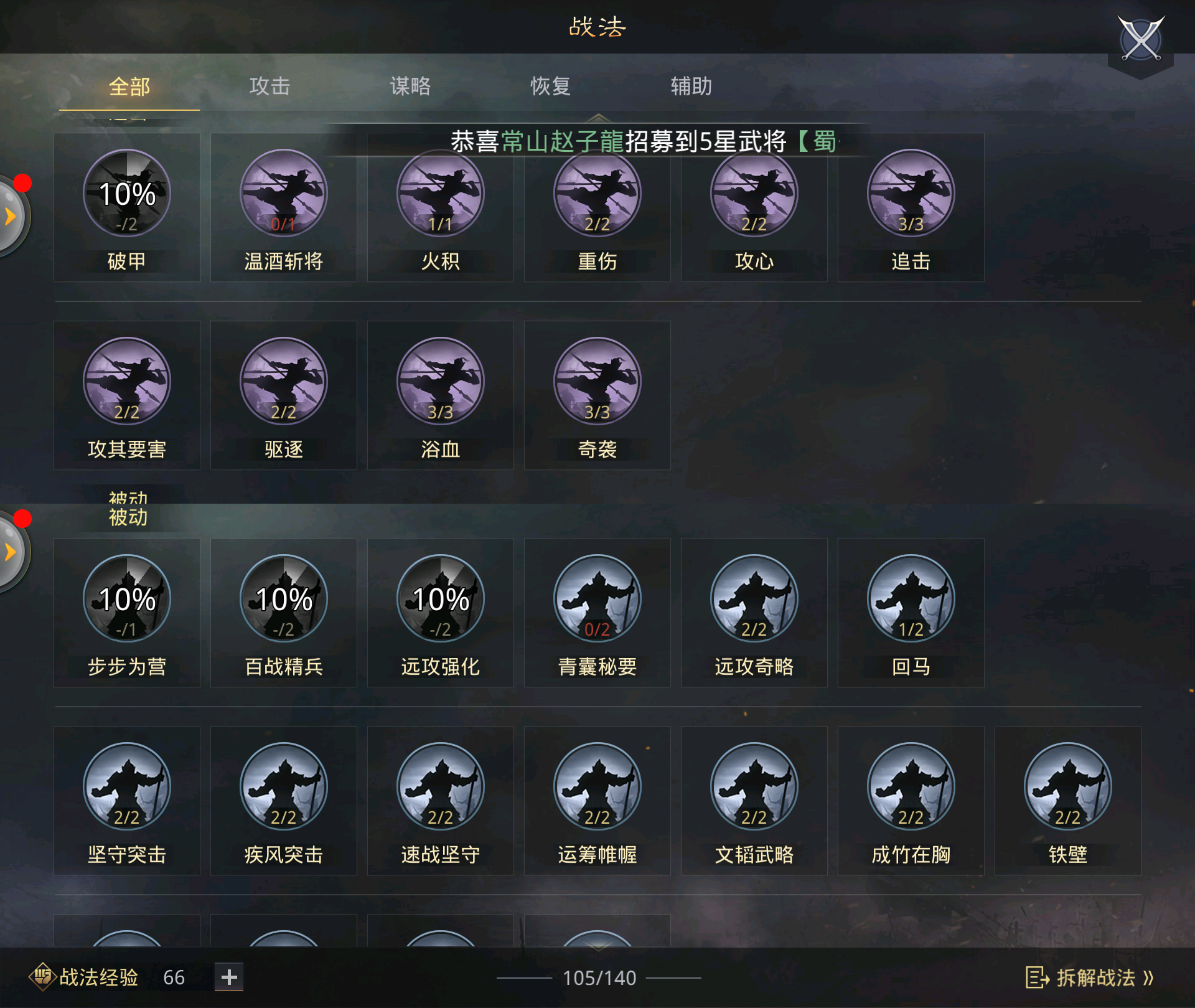The height and width of the screenshot is (1008, 1195).
Task: Choose the 火积 tactic icon
Action: point(441,193)
